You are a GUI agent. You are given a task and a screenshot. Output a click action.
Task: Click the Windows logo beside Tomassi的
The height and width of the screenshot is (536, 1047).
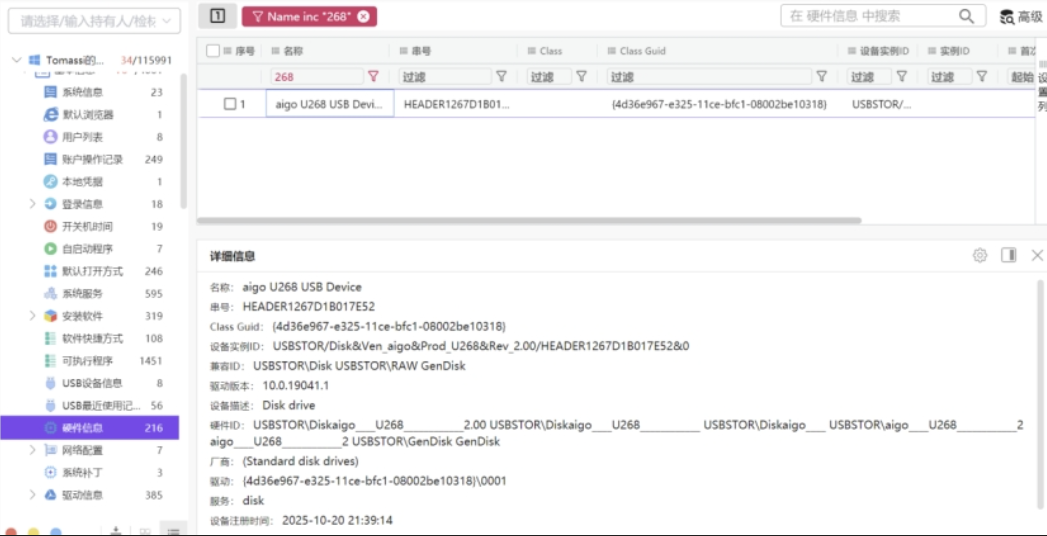(x=35, y=60)
